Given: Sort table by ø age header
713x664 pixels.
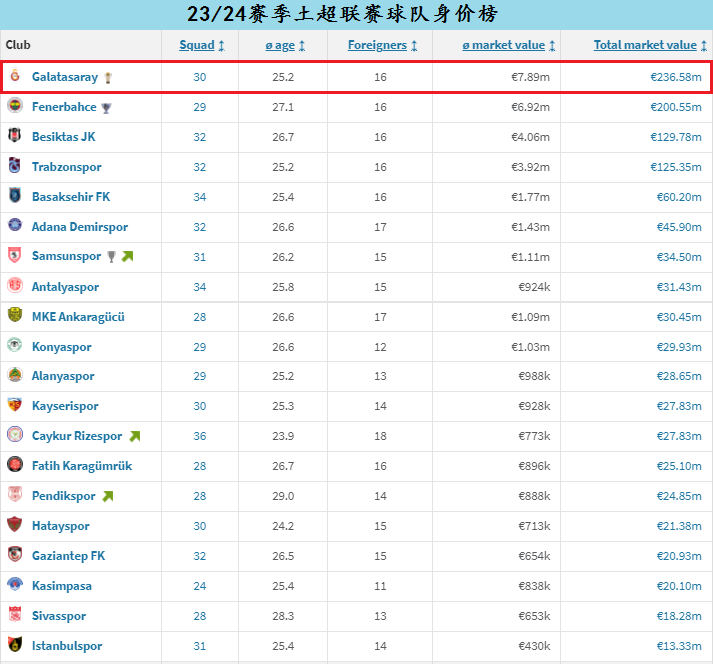Looking at the screenshot, I should pyautogui.click(x=285, y=45).
